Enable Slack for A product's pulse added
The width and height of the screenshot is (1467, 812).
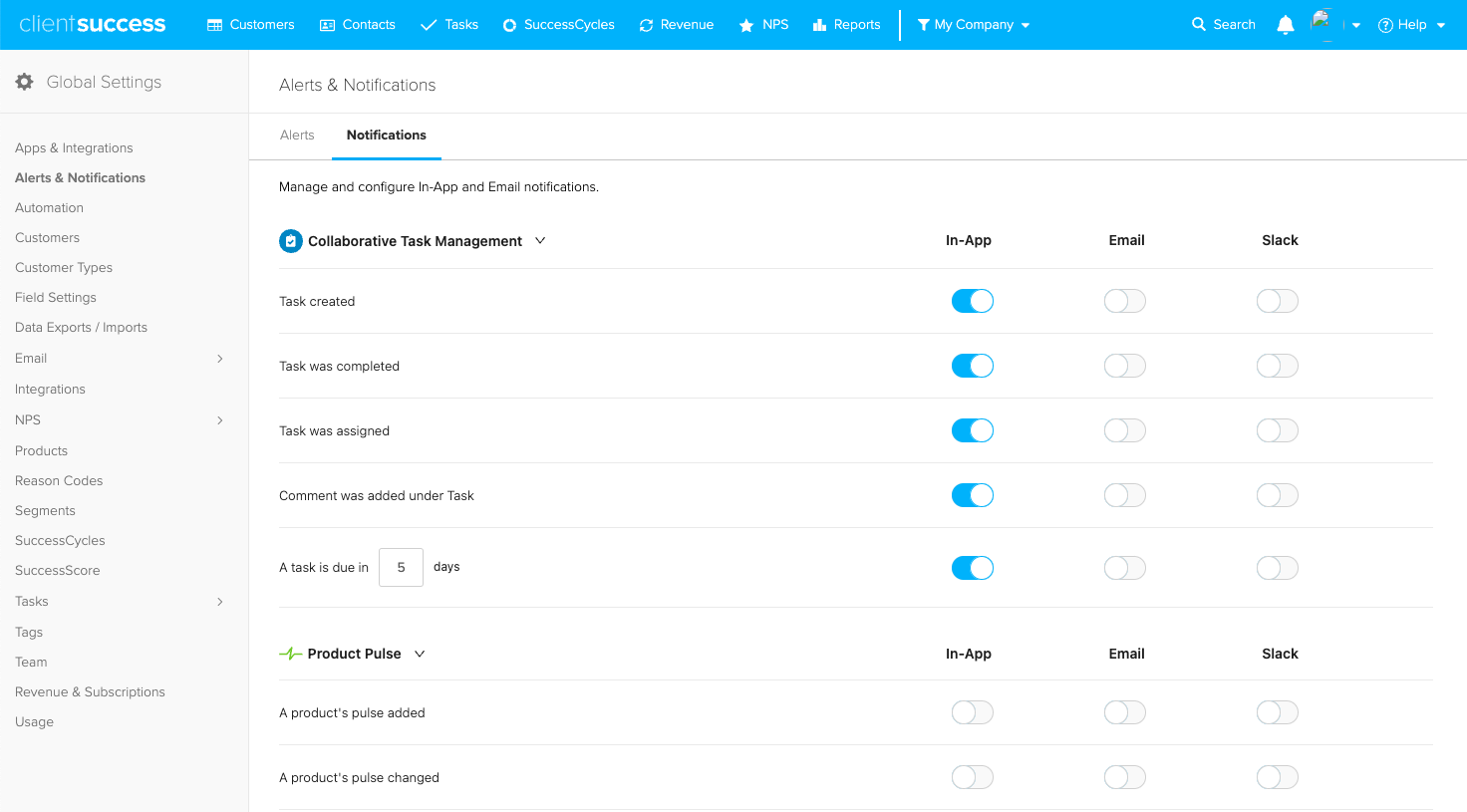point(1278,712)
